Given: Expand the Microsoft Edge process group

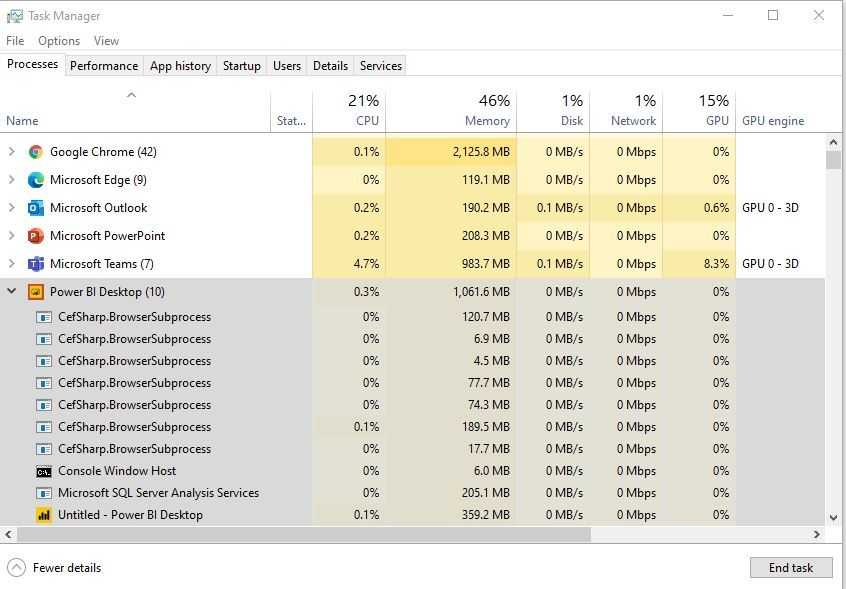Looking at the screenshot, I should (11, 180).
